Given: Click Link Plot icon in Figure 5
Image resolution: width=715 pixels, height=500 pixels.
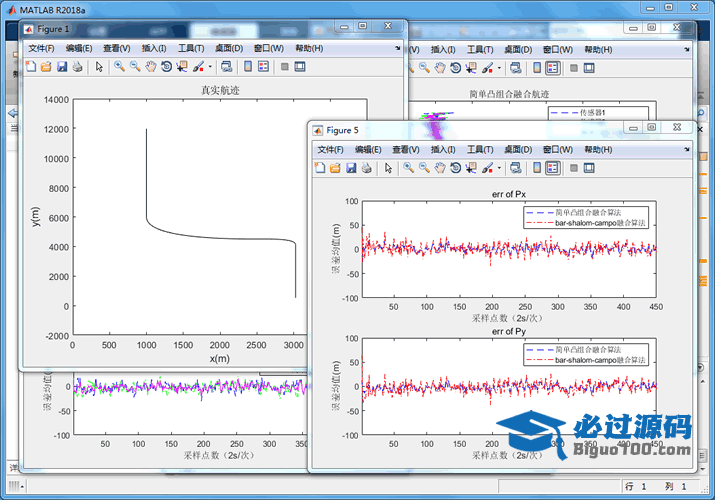Looking at the screenshot, I should point(516,168).
